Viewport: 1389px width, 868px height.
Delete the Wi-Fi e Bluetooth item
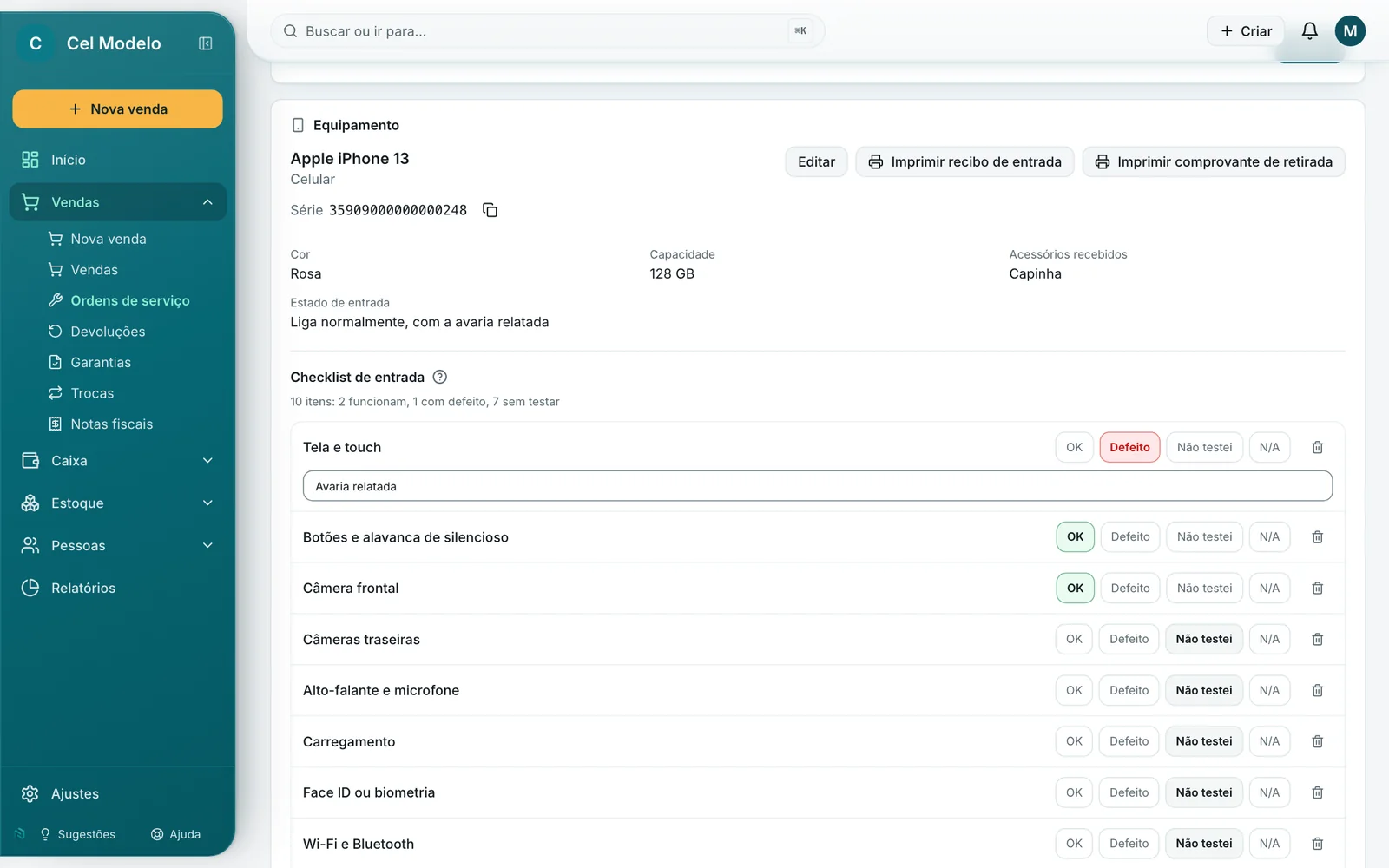tap(1317, 844)
